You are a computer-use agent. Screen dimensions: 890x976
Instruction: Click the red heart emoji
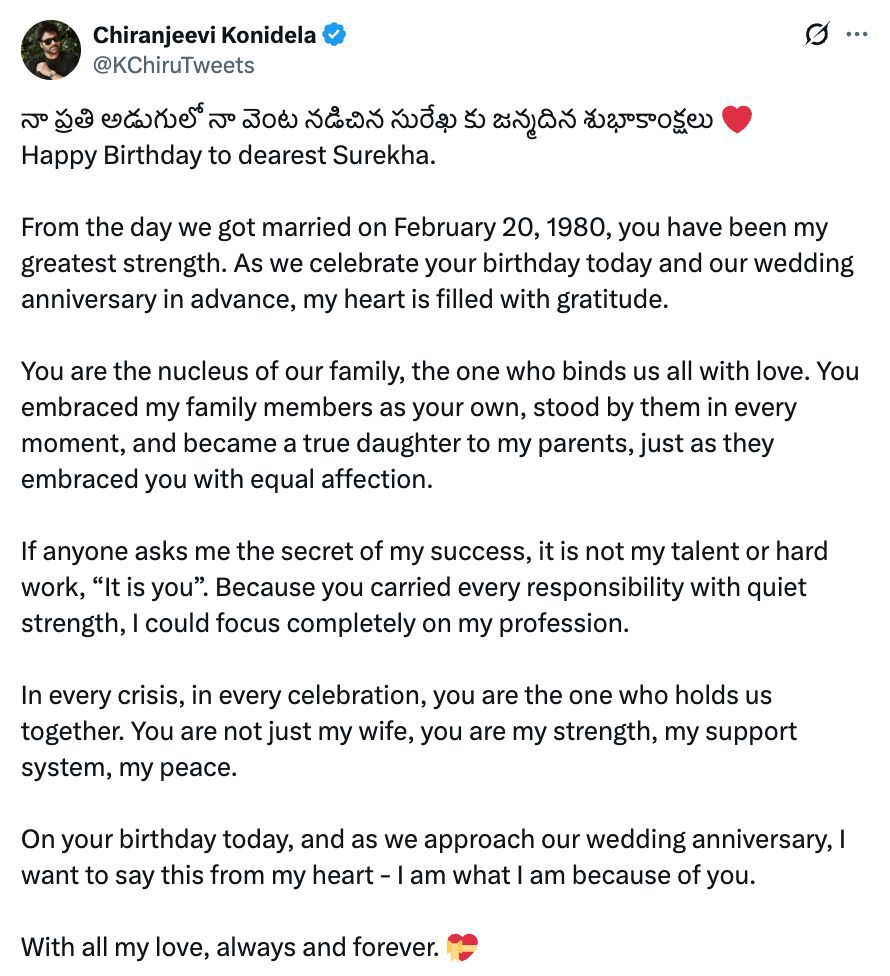click(736, 121)
